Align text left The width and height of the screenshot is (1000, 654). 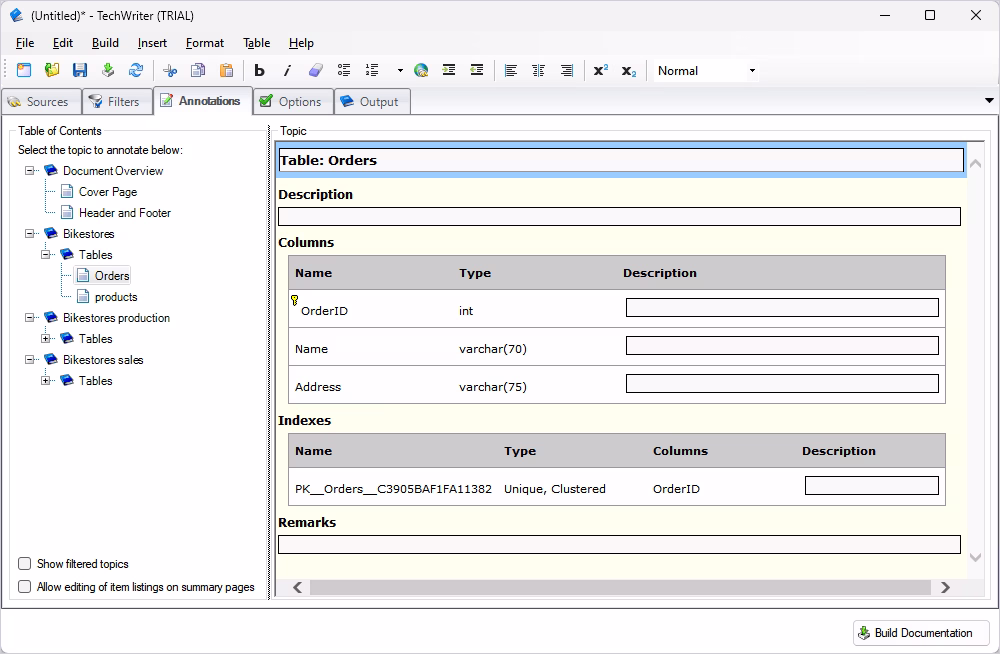tap(511, 70)
